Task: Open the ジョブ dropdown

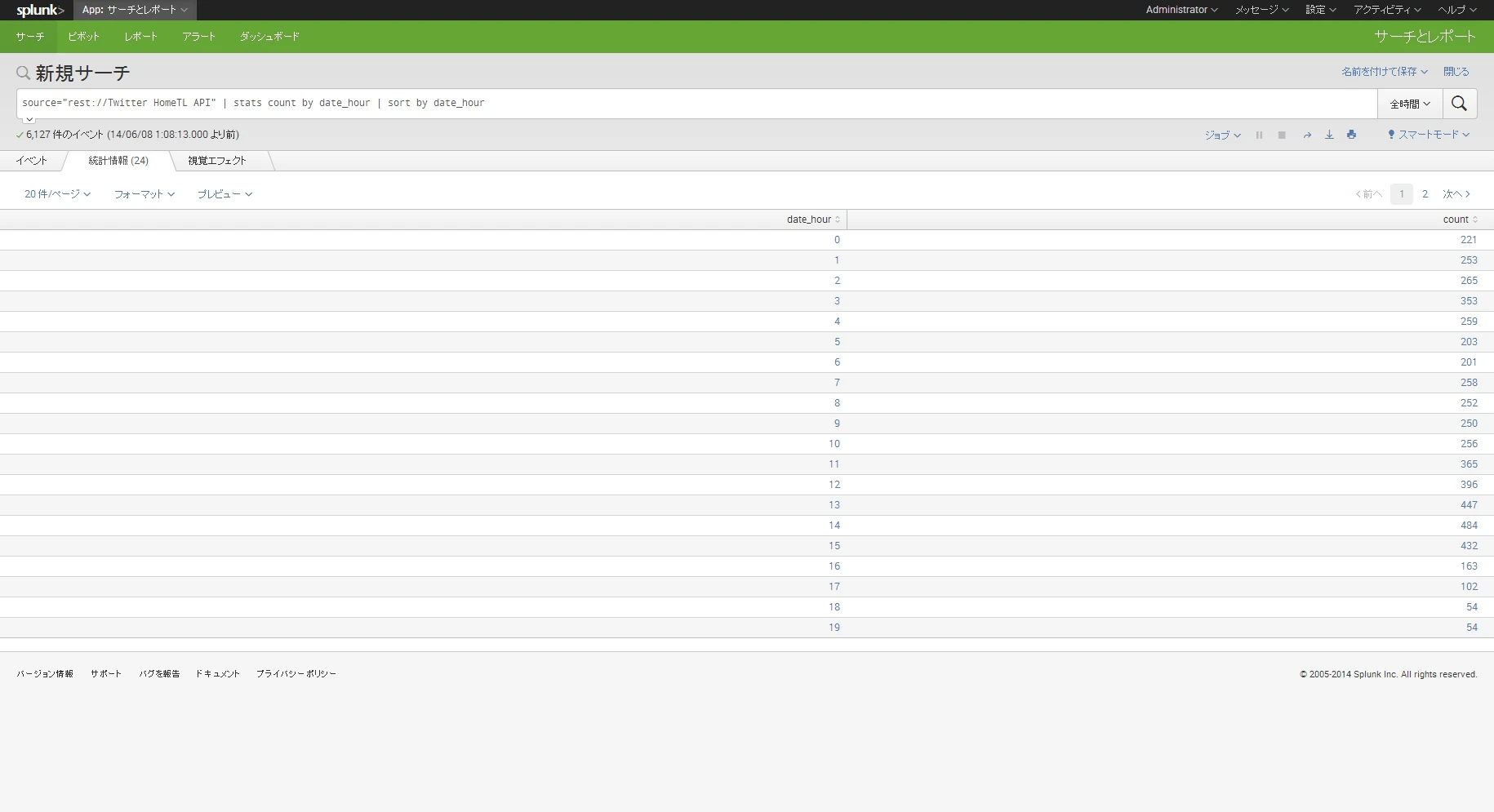Action: [1222, 135]
